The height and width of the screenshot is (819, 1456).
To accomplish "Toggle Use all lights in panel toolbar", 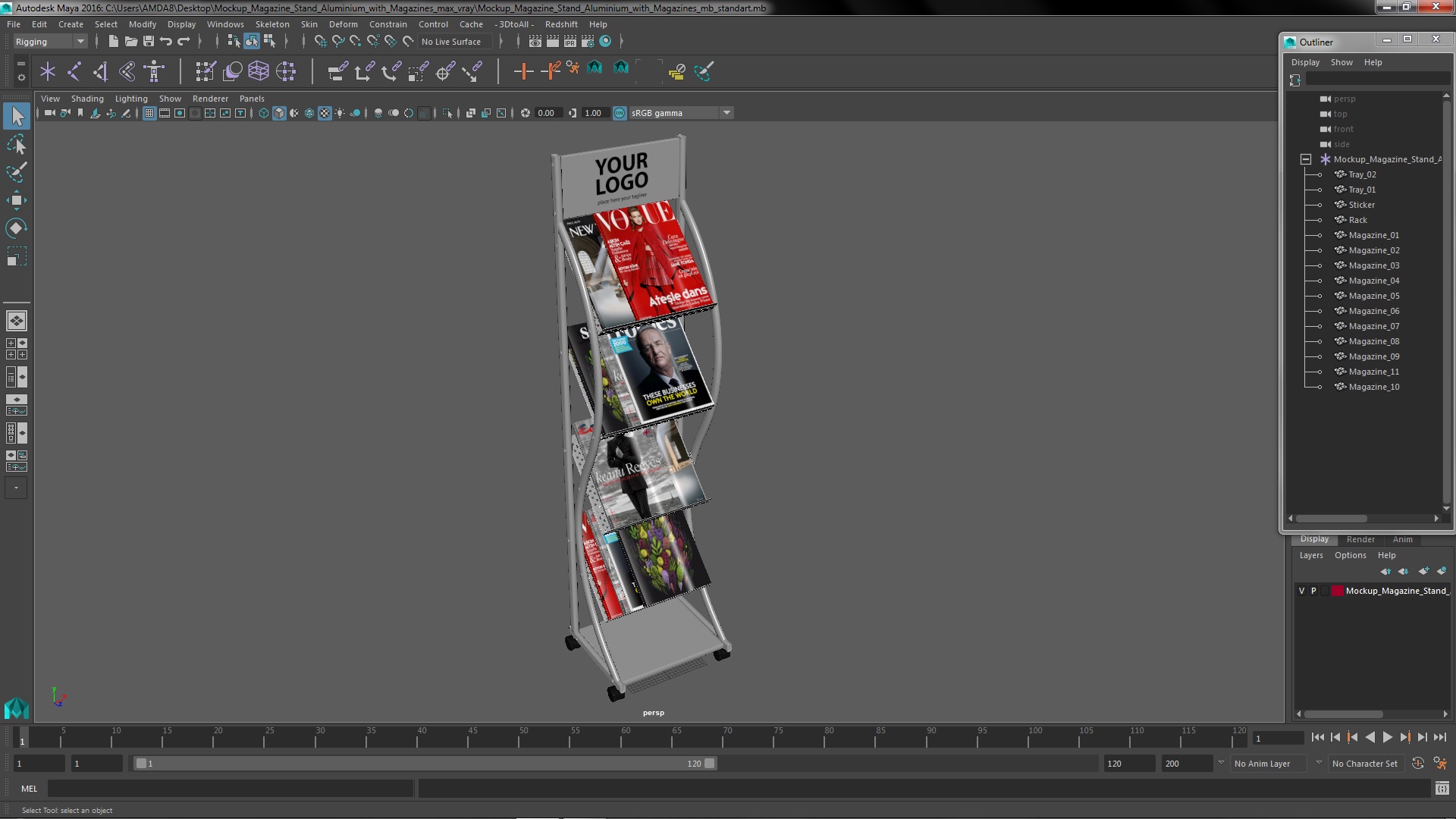I will click(340, 113).
